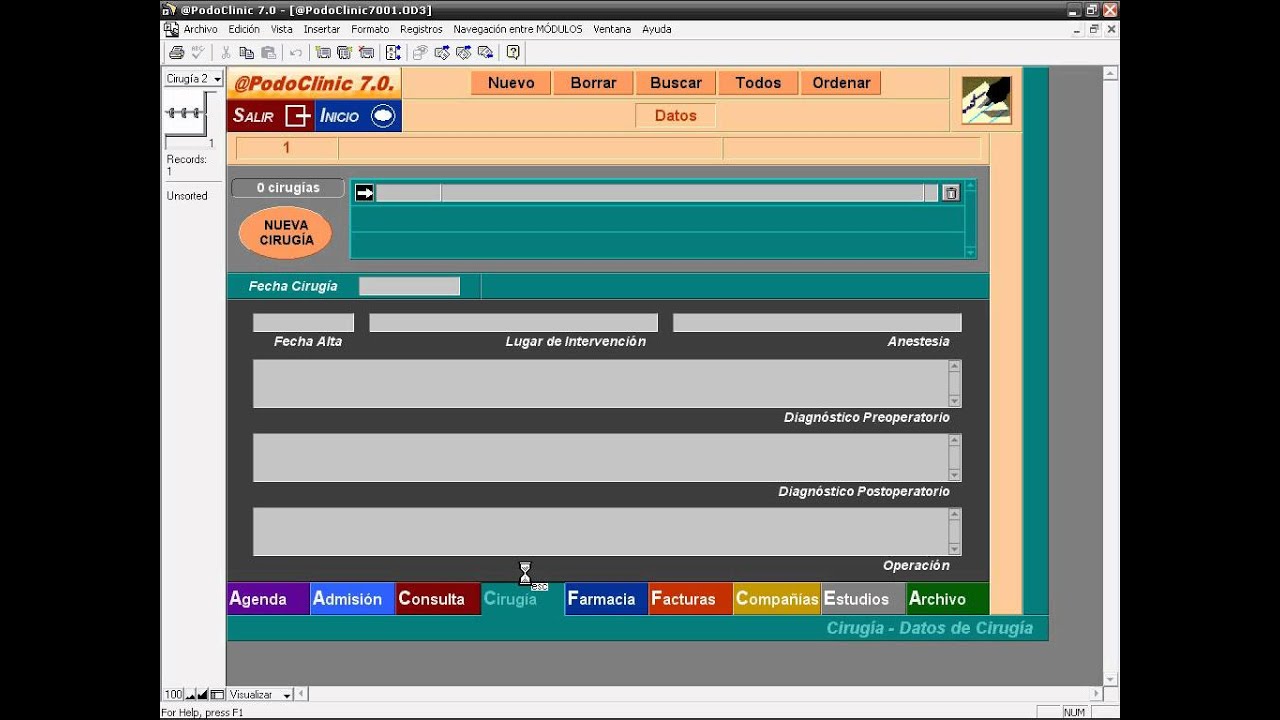Click the Borrar button
The height and width of the screenshot is (720, 1280).
click(x=593, y=83)
